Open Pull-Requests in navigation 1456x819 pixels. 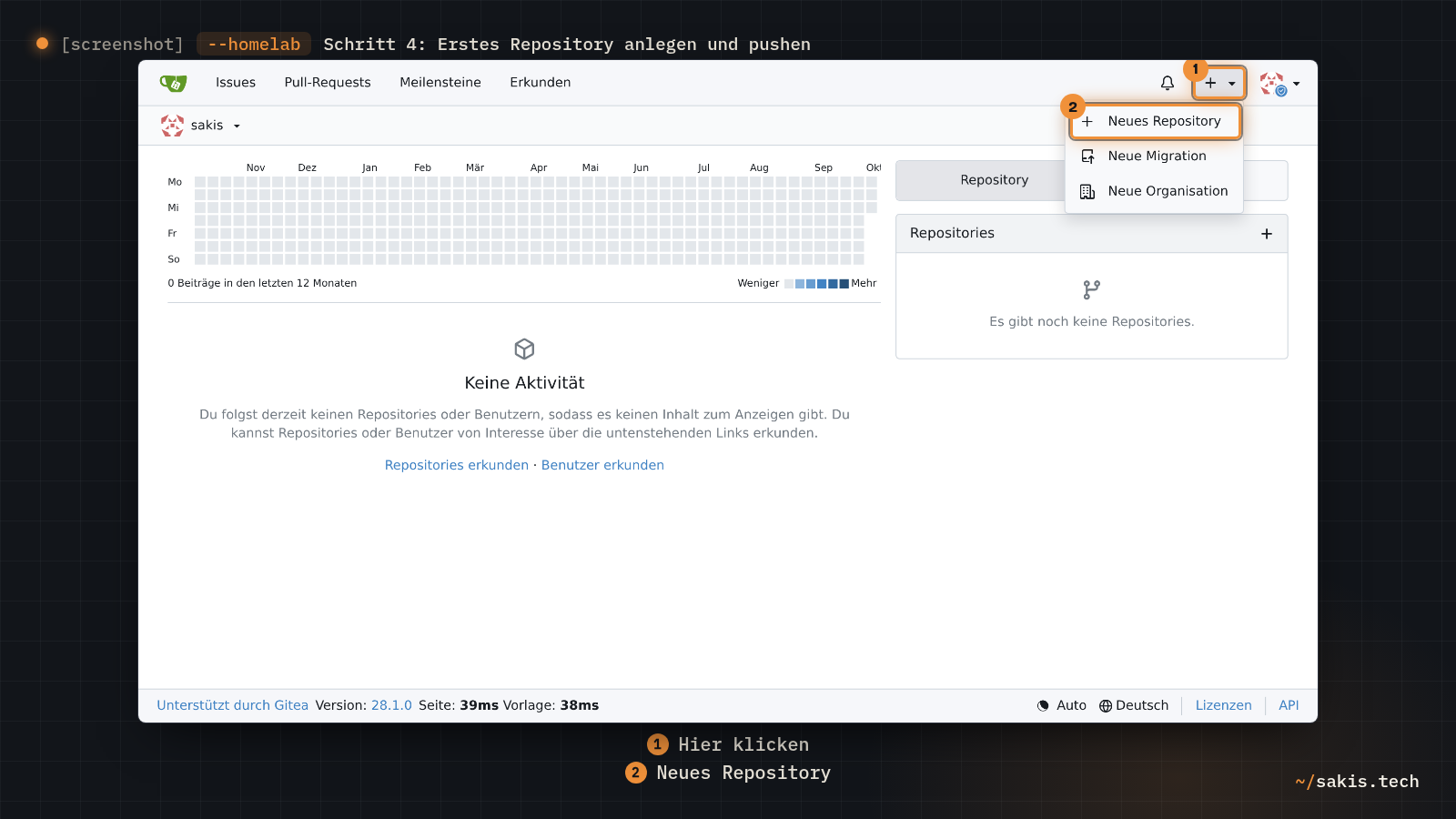[328, 83]
